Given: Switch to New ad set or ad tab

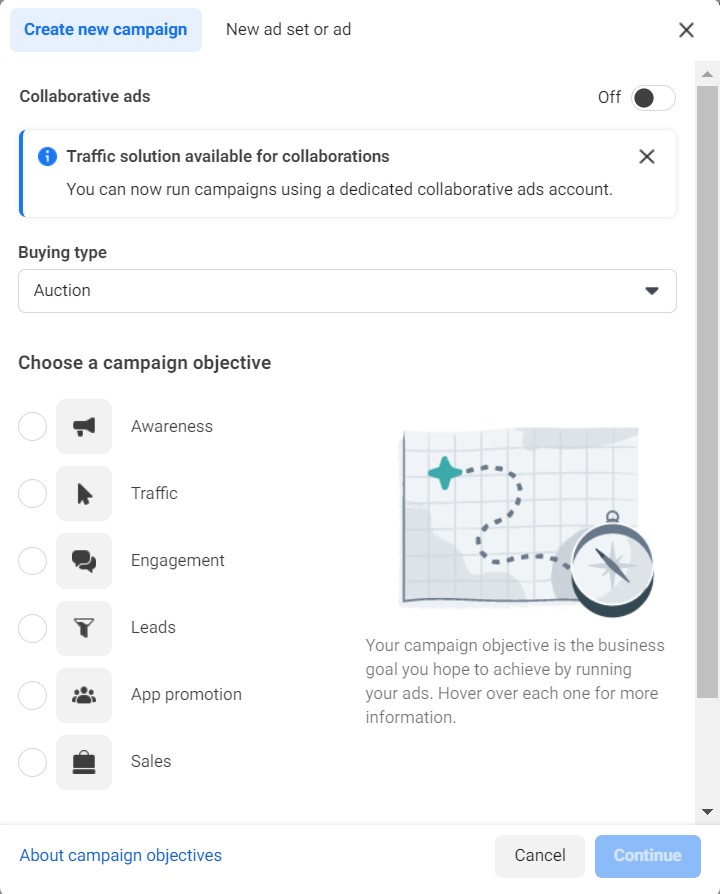Looking at the screenshot, I should click(288, 30).
